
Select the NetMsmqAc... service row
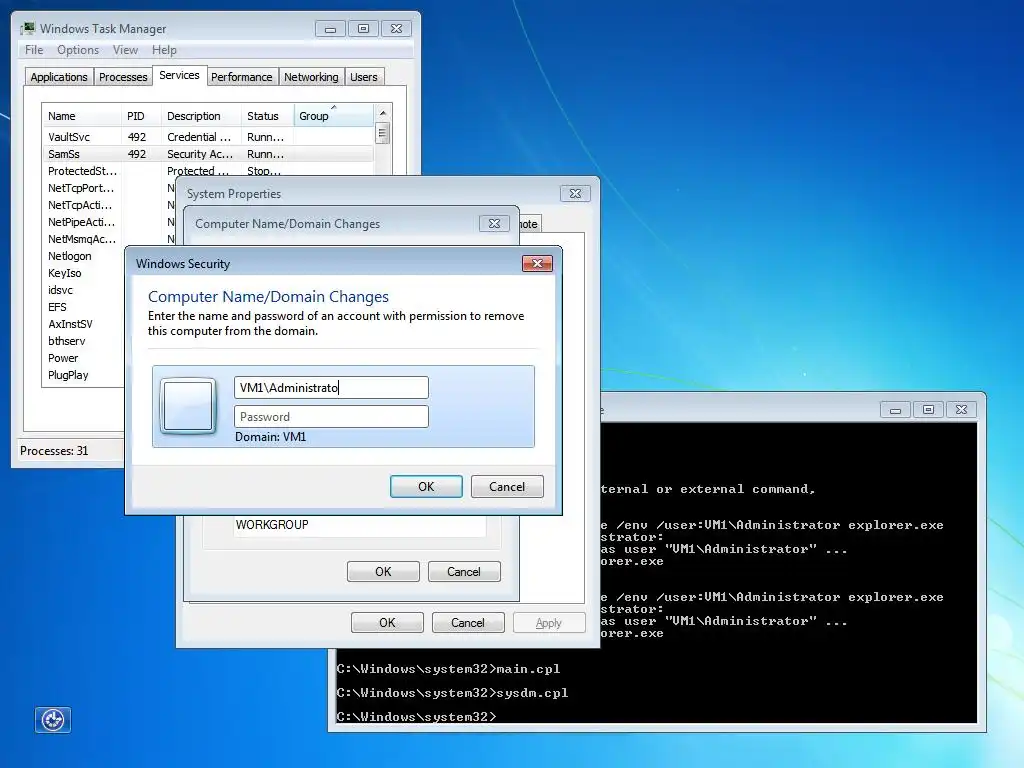click(83, 239)
